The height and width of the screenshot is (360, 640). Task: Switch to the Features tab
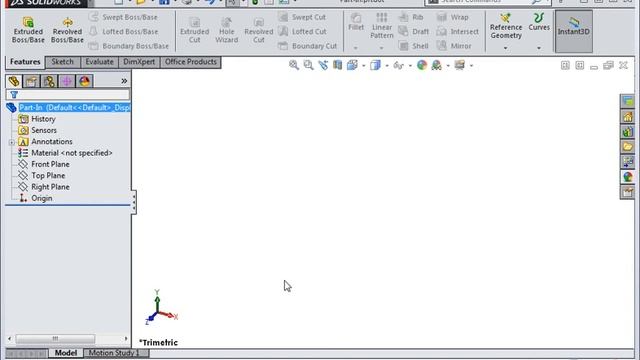[x=25, y=62]
